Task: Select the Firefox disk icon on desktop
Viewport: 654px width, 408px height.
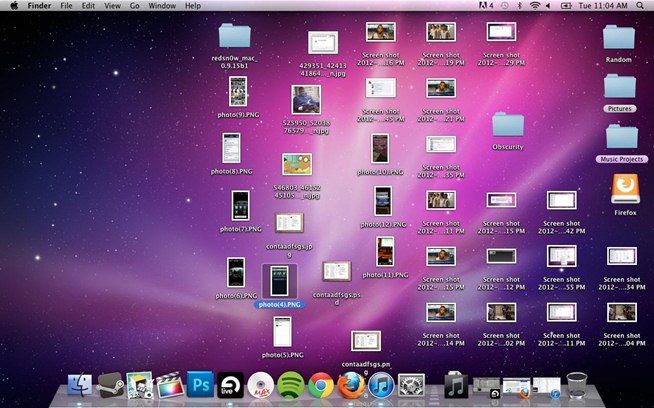Action: coord(625,190)
